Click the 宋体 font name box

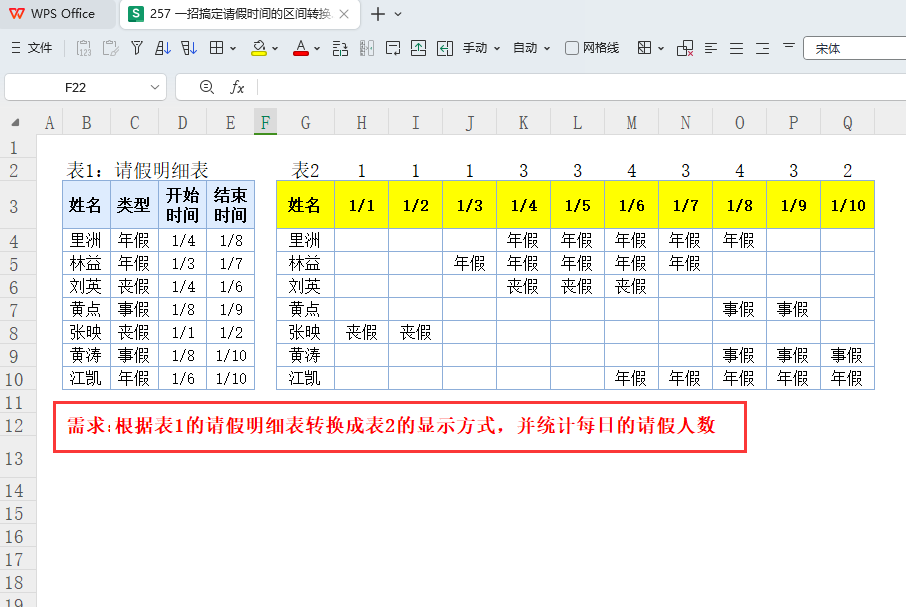855,49
